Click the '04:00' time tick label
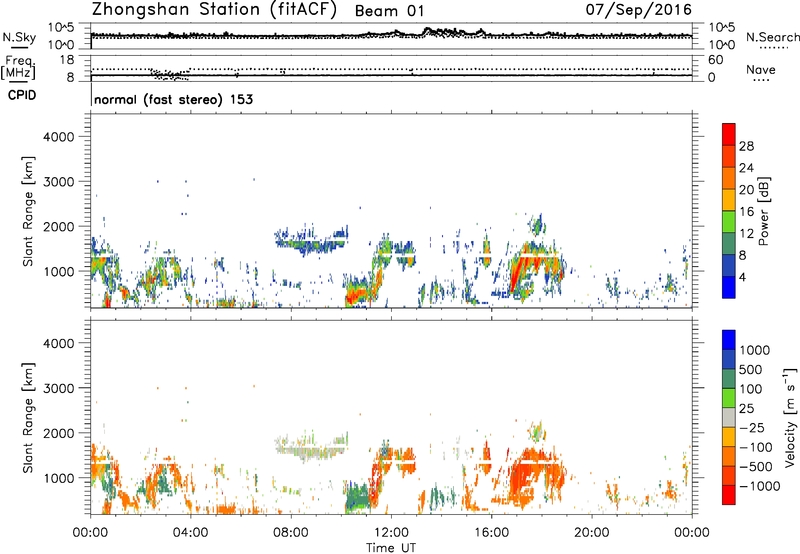 click(190, 533)
